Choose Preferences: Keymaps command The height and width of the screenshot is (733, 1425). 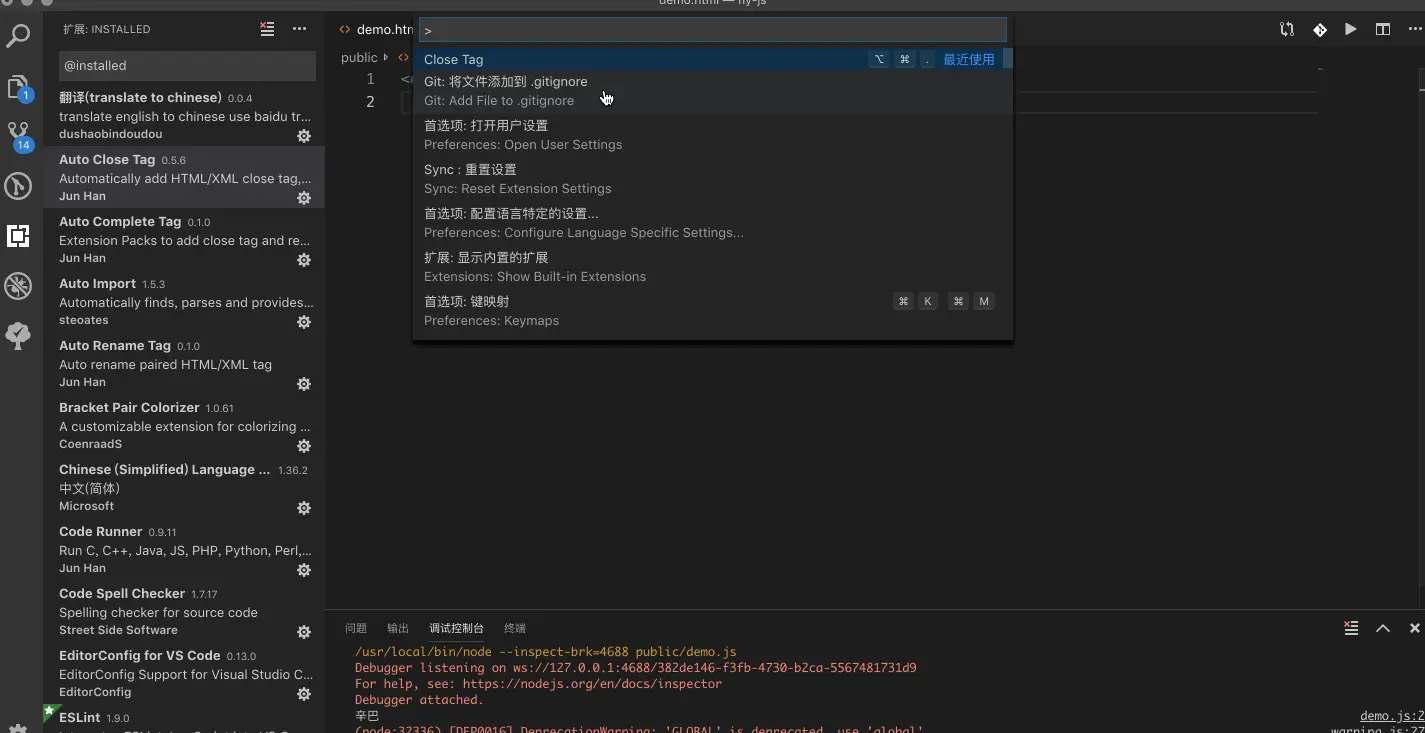tap(713, 311)
